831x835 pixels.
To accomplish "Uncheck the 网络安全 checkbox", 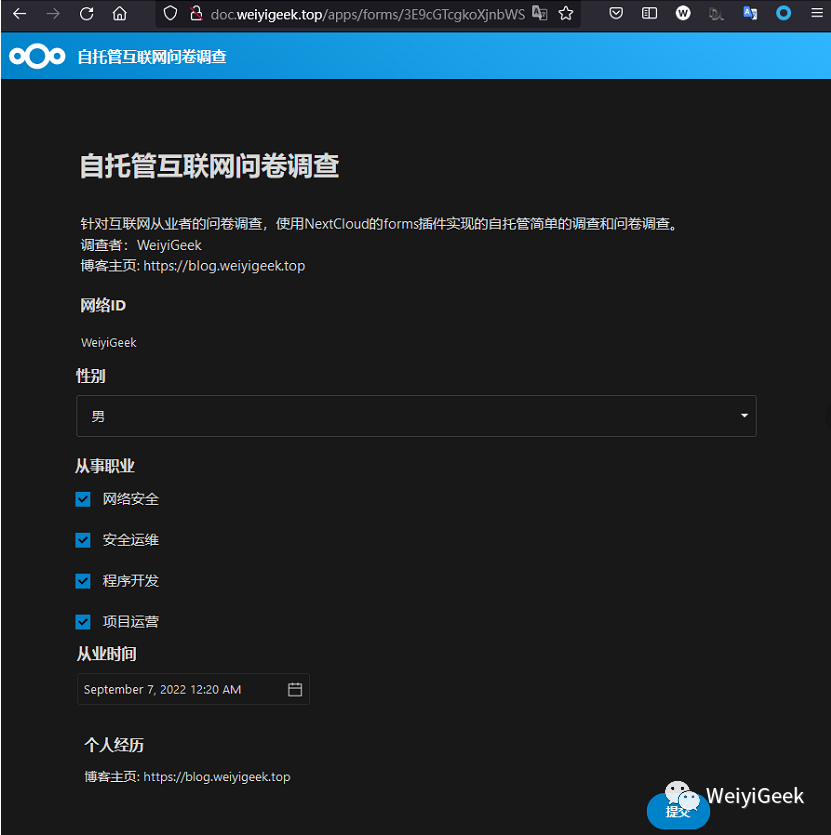I will point(83,499).
